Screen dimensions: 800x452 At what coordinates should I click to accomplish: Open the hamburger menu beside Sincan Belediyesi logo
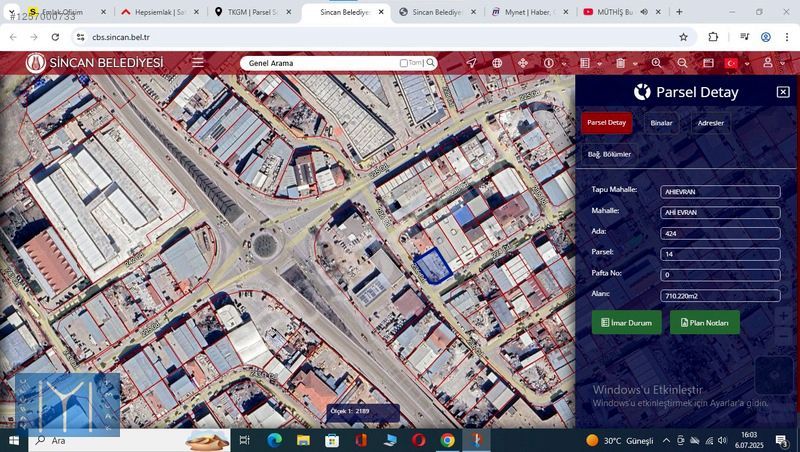point(198,62)
